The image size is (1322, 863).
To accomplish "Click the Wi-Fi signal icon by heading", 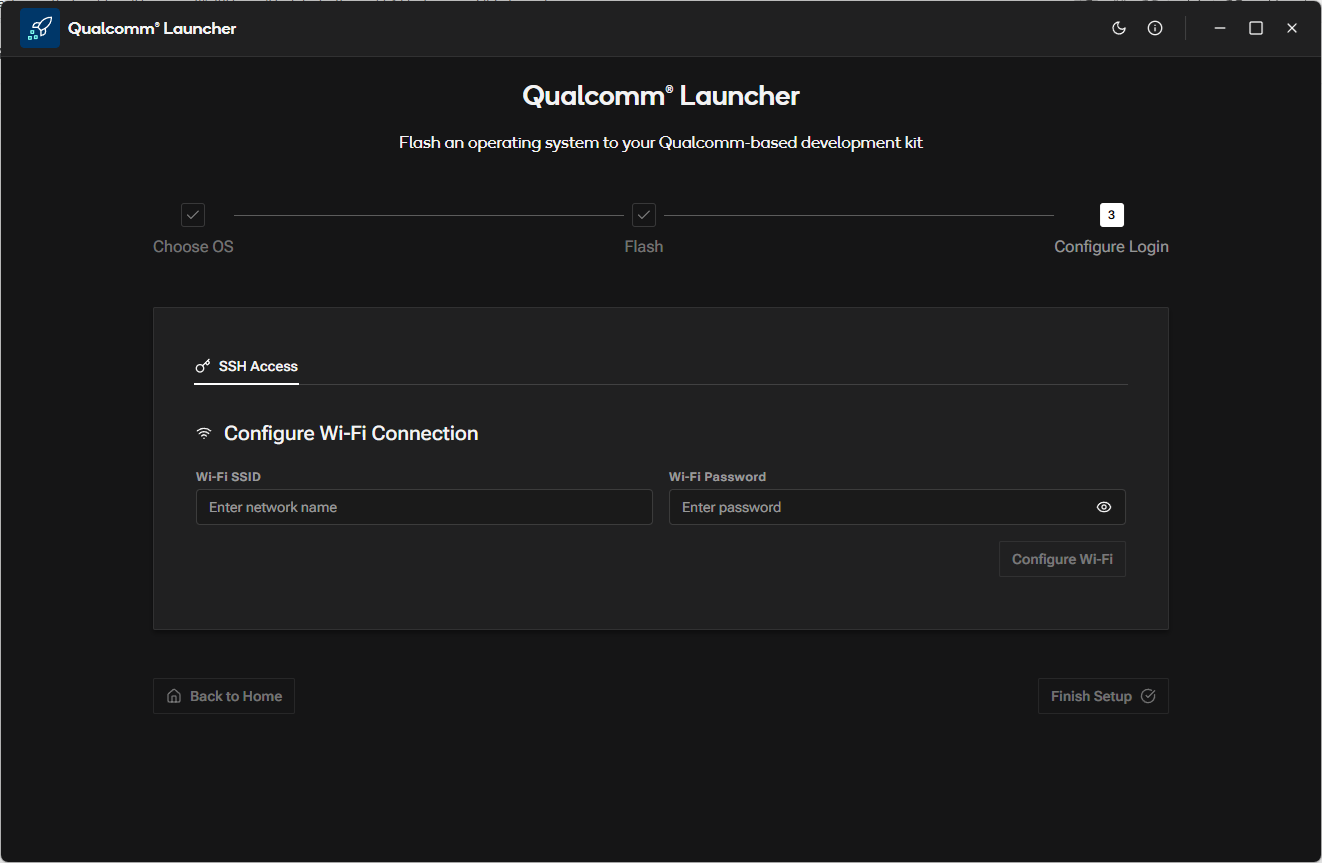I will coord(204,433).
